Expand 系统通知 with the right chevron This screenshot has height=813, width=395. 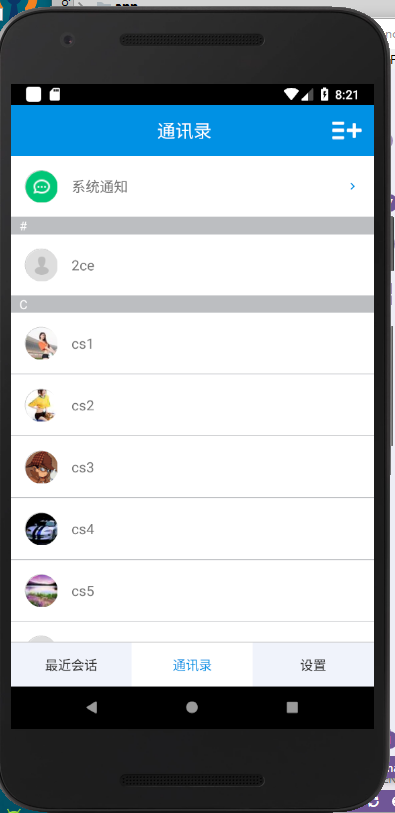coord(352,186)
